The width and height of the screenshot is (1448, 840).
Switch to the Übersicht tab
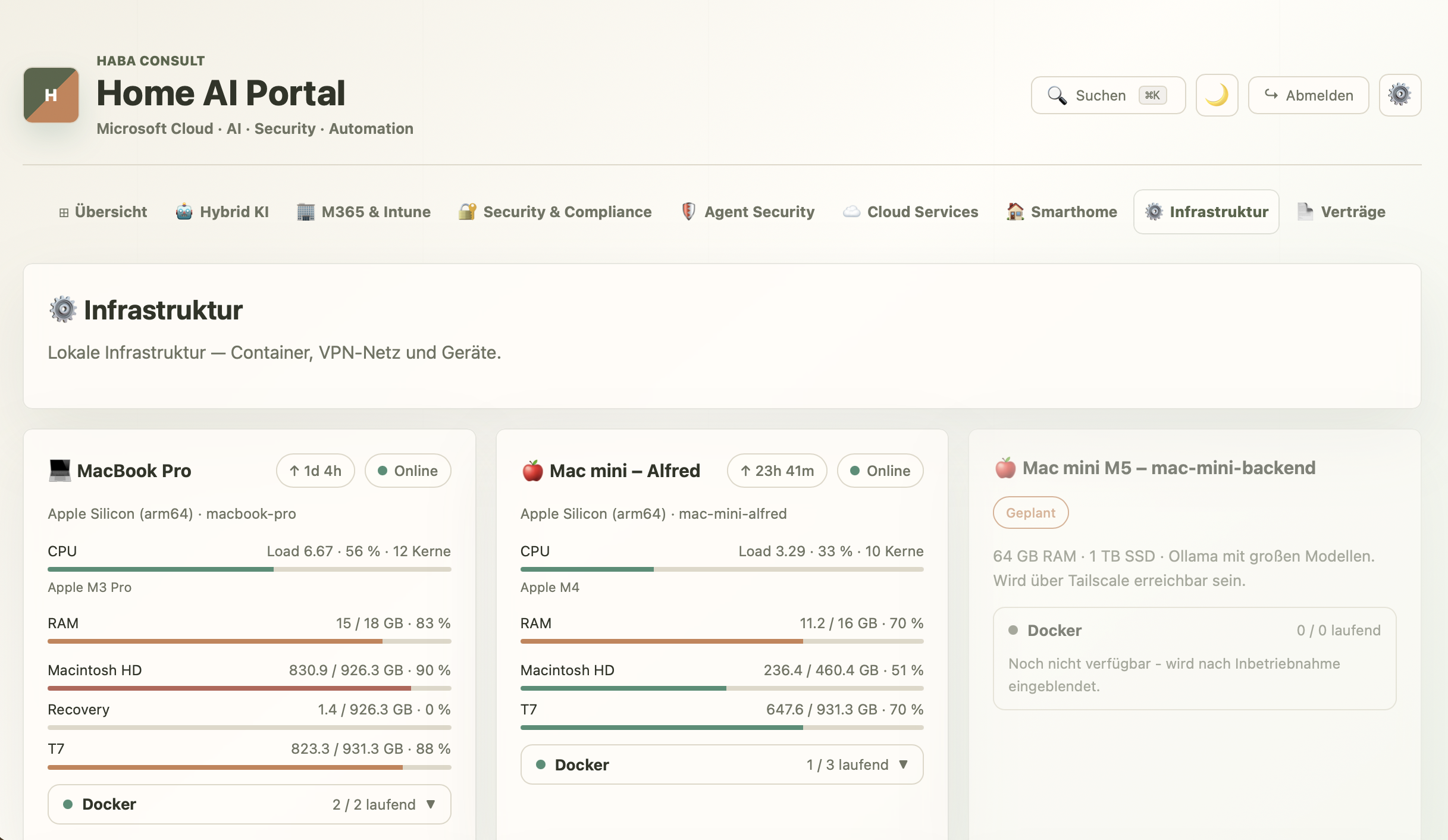click(x=102, y=212)
